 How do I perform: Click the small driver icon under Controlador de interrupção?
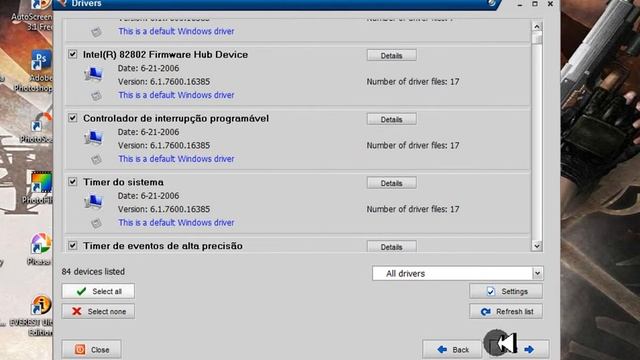(x=96, y=160)
